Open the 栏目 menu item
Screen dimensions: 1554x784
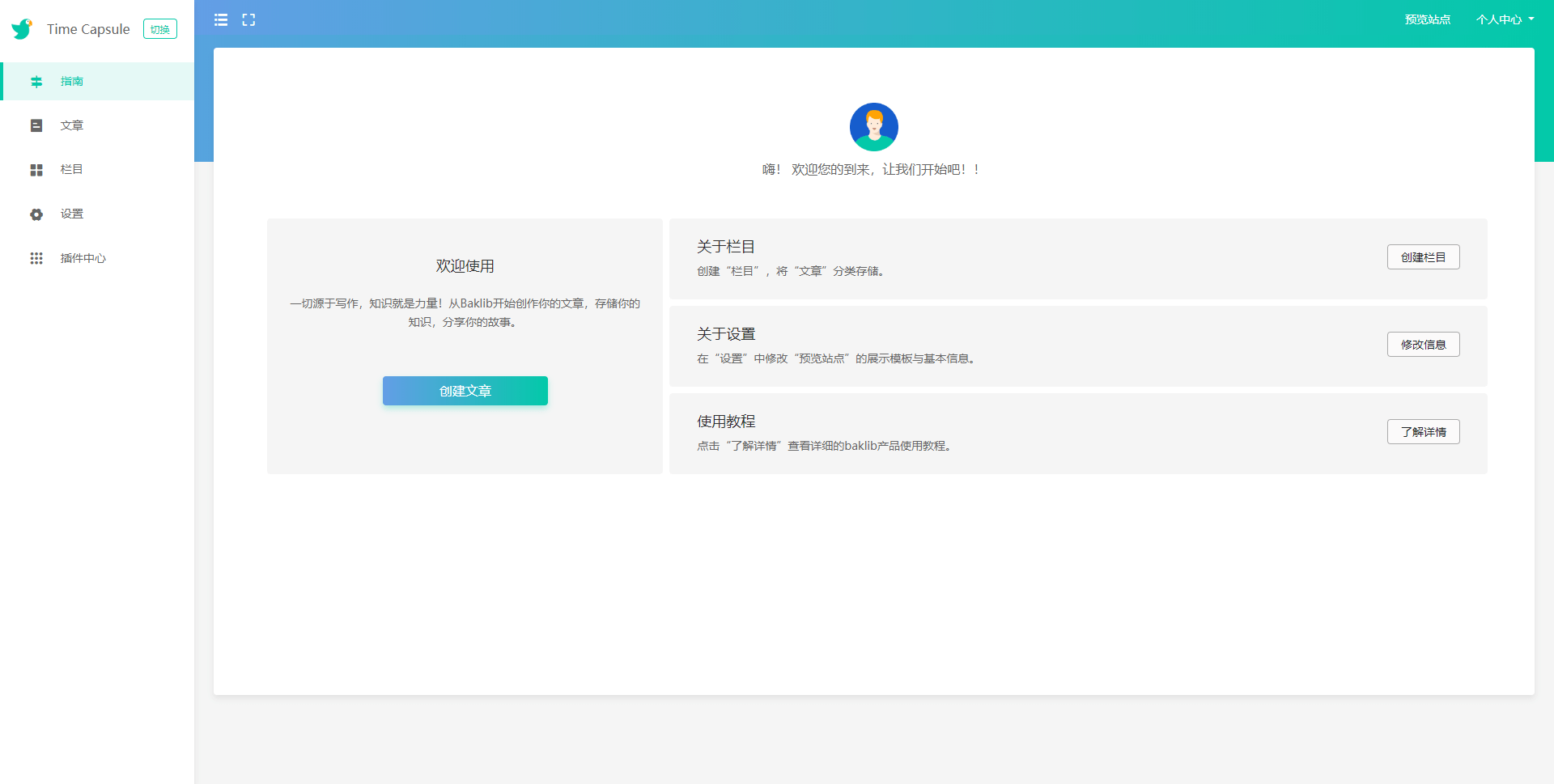72,170
